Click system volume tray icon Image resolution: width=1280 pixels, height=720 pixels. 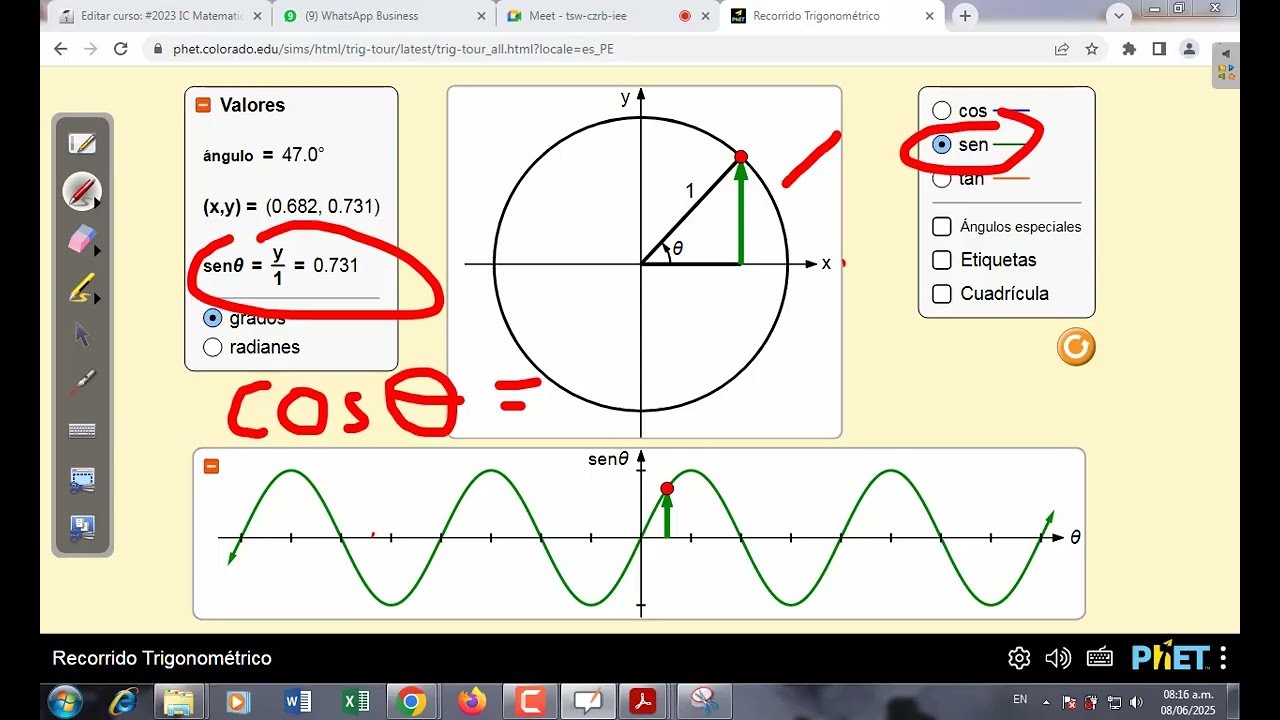pos(1136,702)
